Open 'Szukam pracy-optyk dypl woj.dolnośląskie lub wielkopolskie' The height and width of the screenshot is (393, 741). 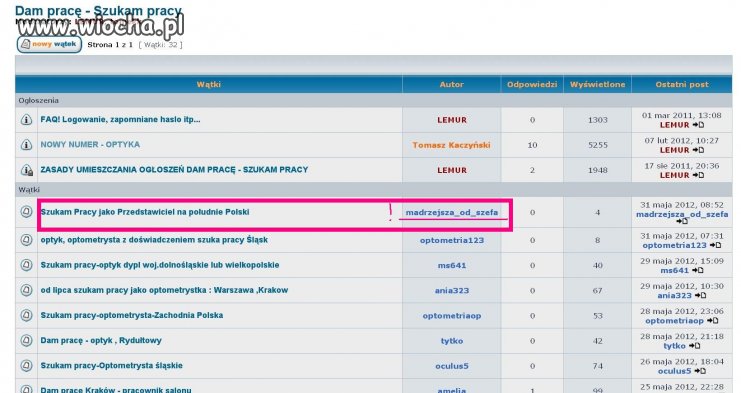[160, 265]
